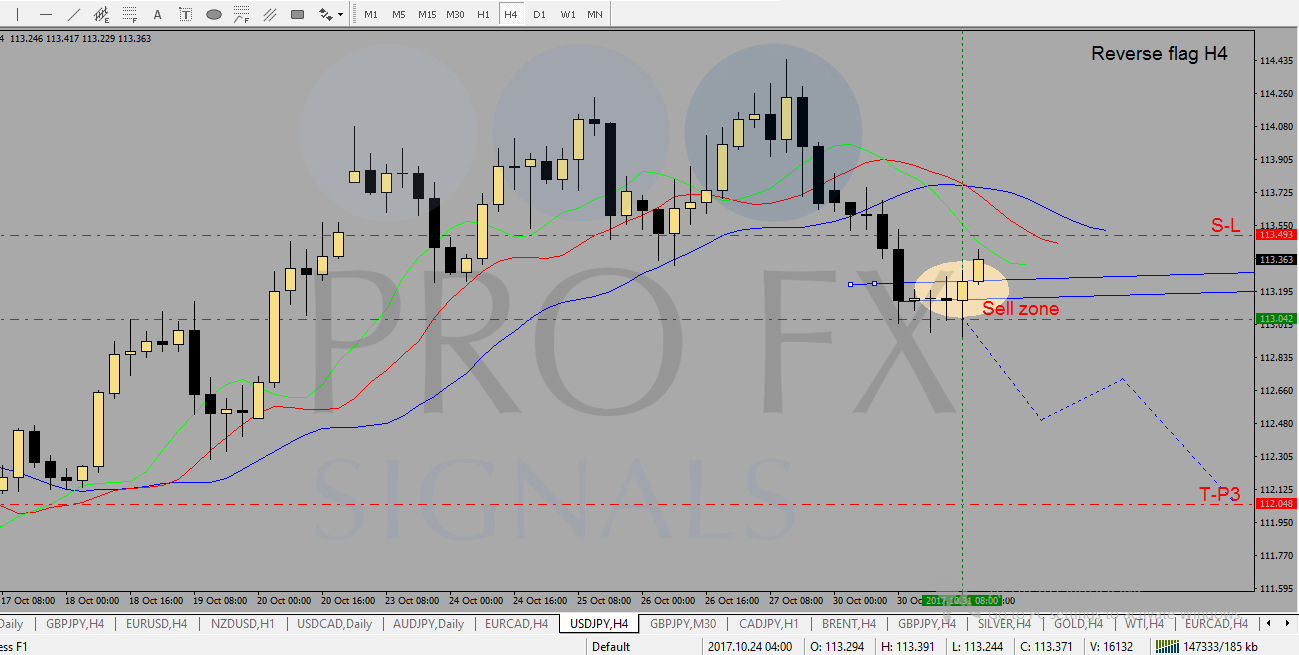The width and height of the screenshot is (1299, 655).
Task: Open the Arrows objects dropdown
Action: point(331,14)
